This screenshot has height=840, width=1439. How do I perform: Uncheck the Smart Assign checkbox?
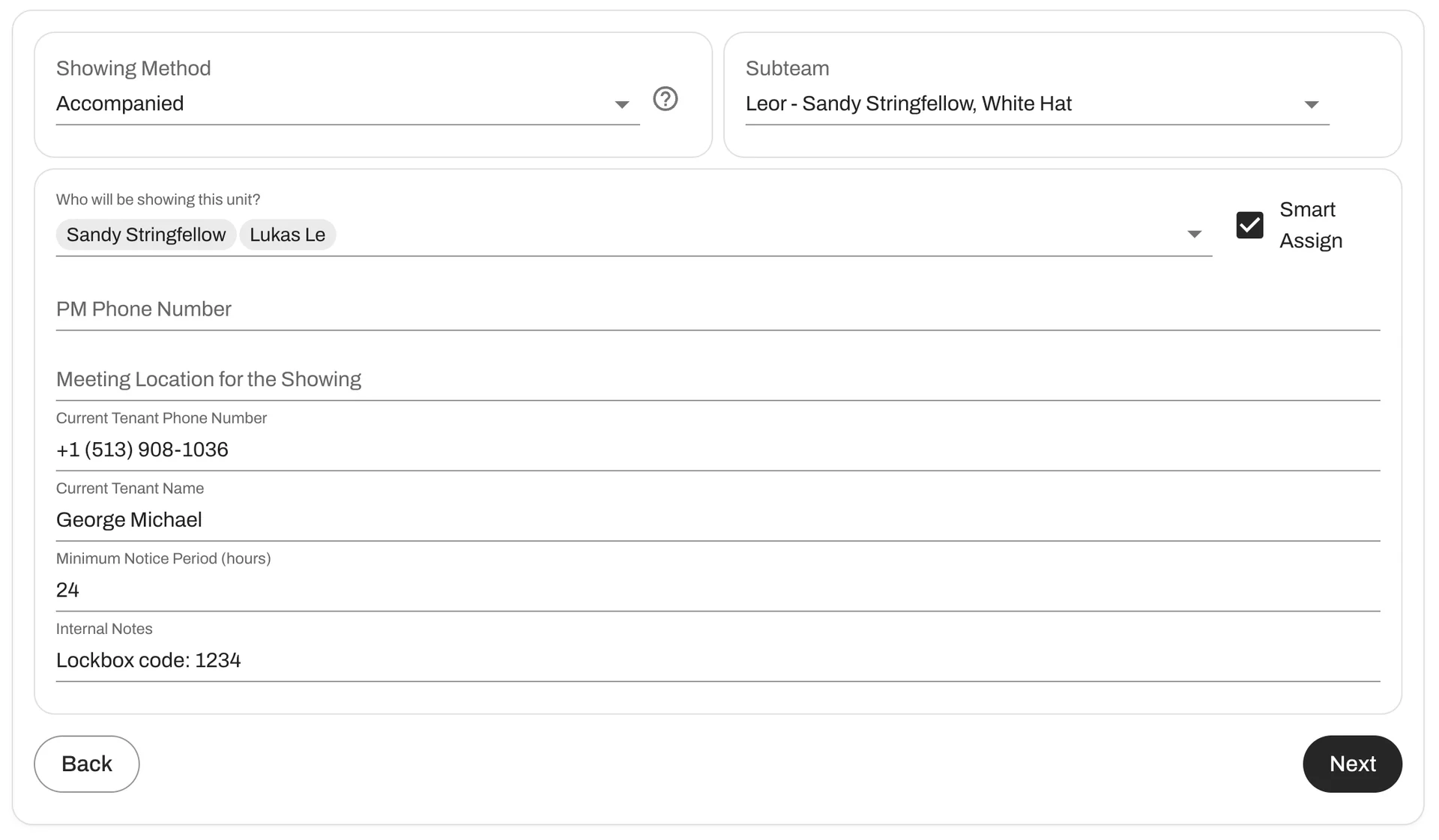tap(1249, 224)
